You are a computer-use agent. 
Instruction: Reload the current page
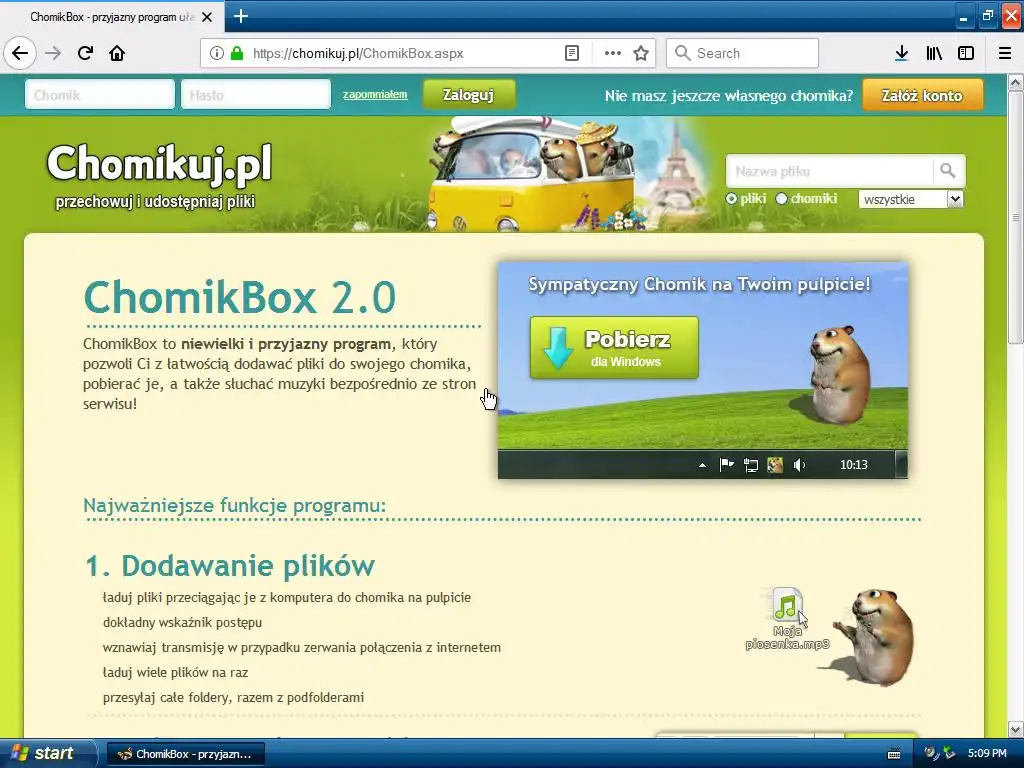point(85,54)
